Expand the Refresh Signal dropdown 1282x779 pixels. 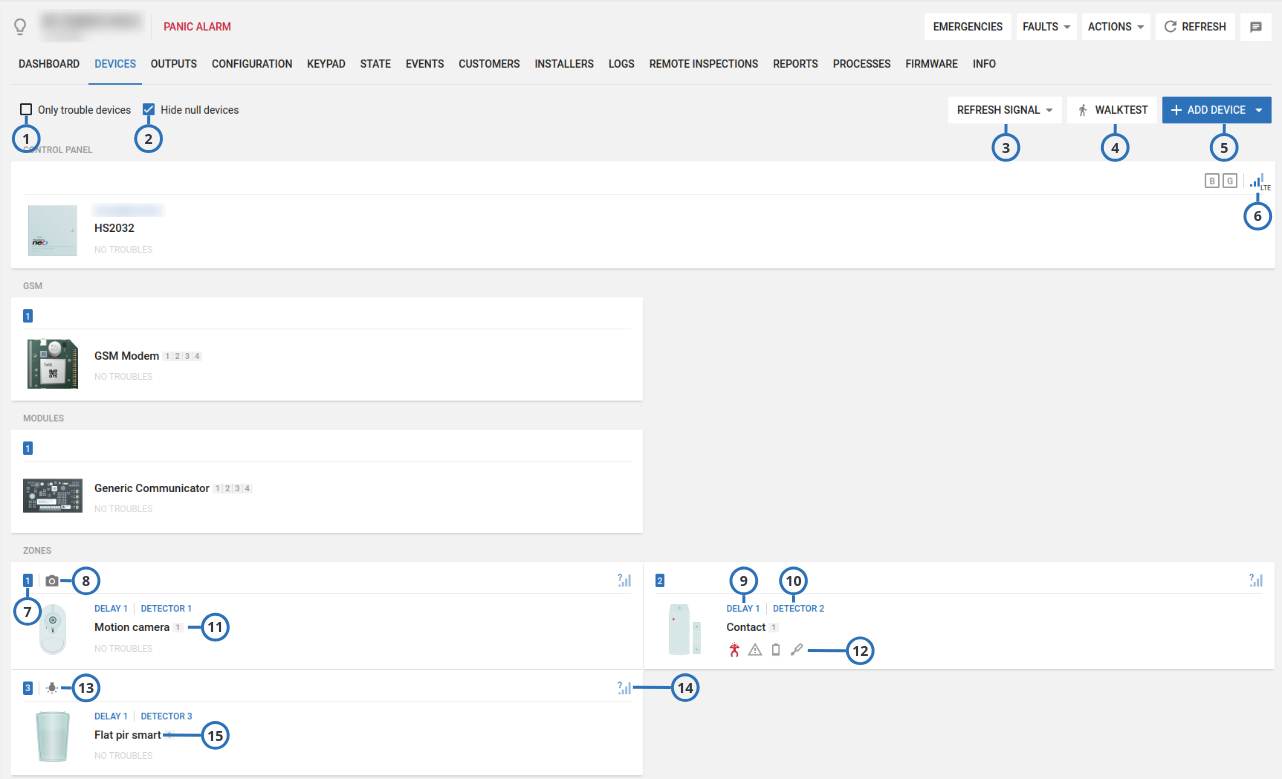[x=1005, y=110]
